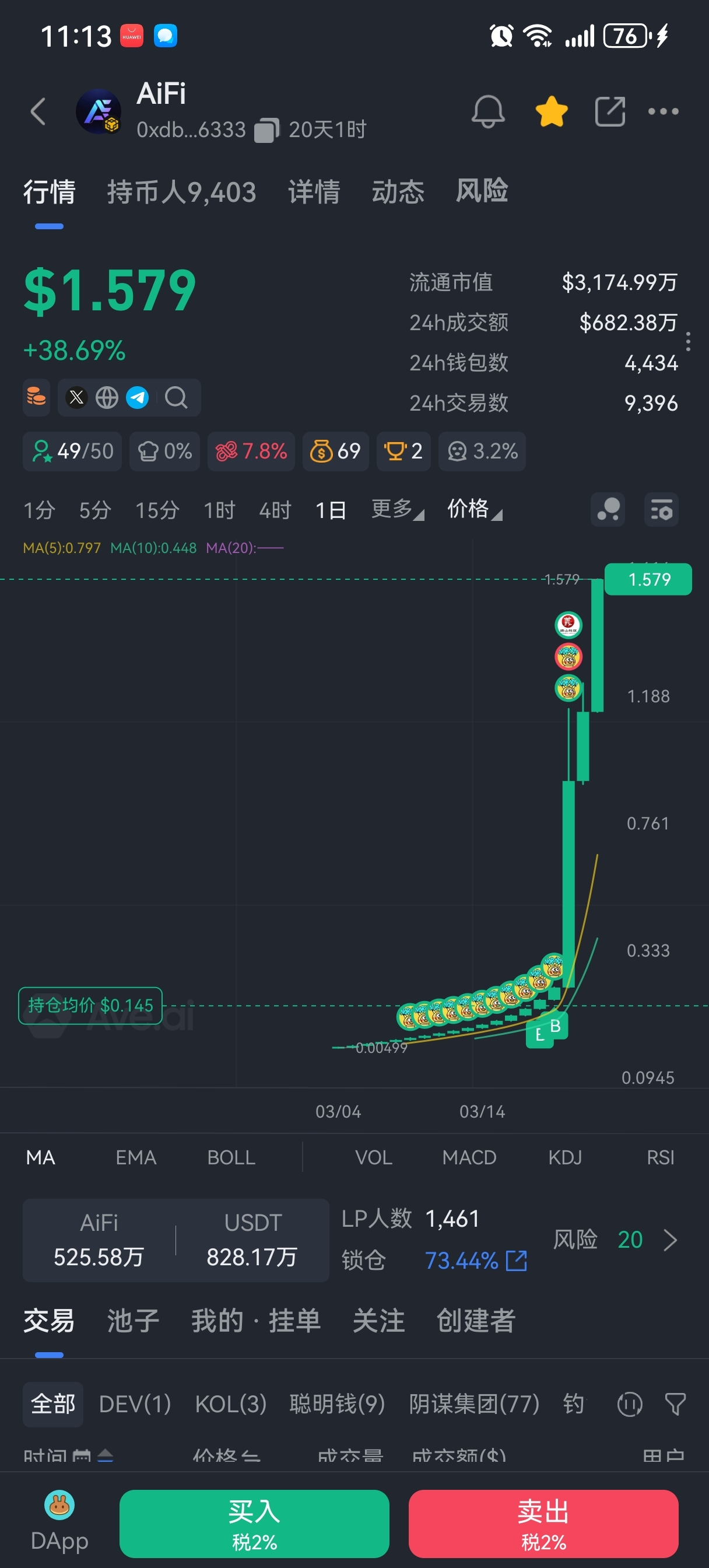Open chart settings list icon
709x1568 pixels.
[x=662, y=509]
